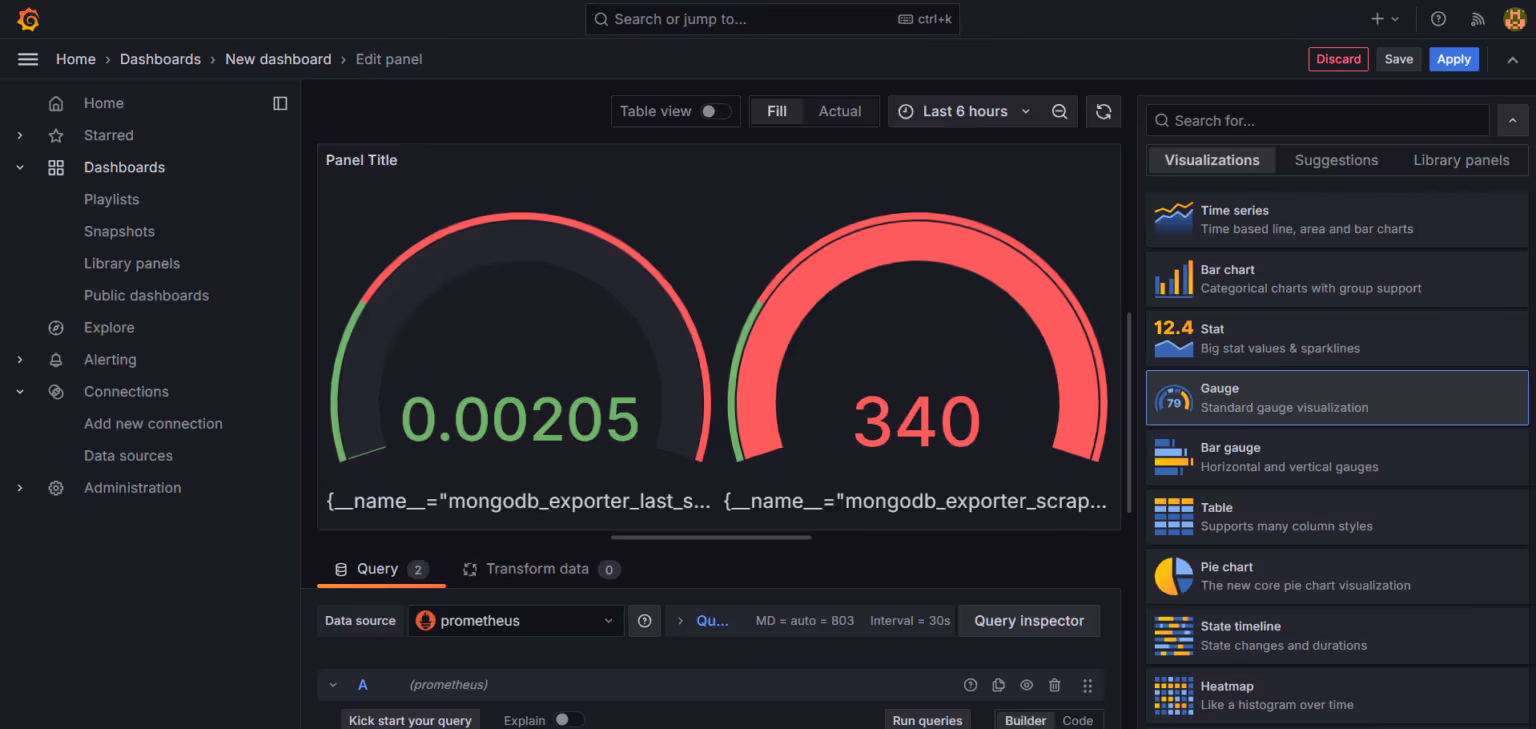Open the news RSS feed icon
This screenshot has width=1536, height=729.
point(1477,19)
